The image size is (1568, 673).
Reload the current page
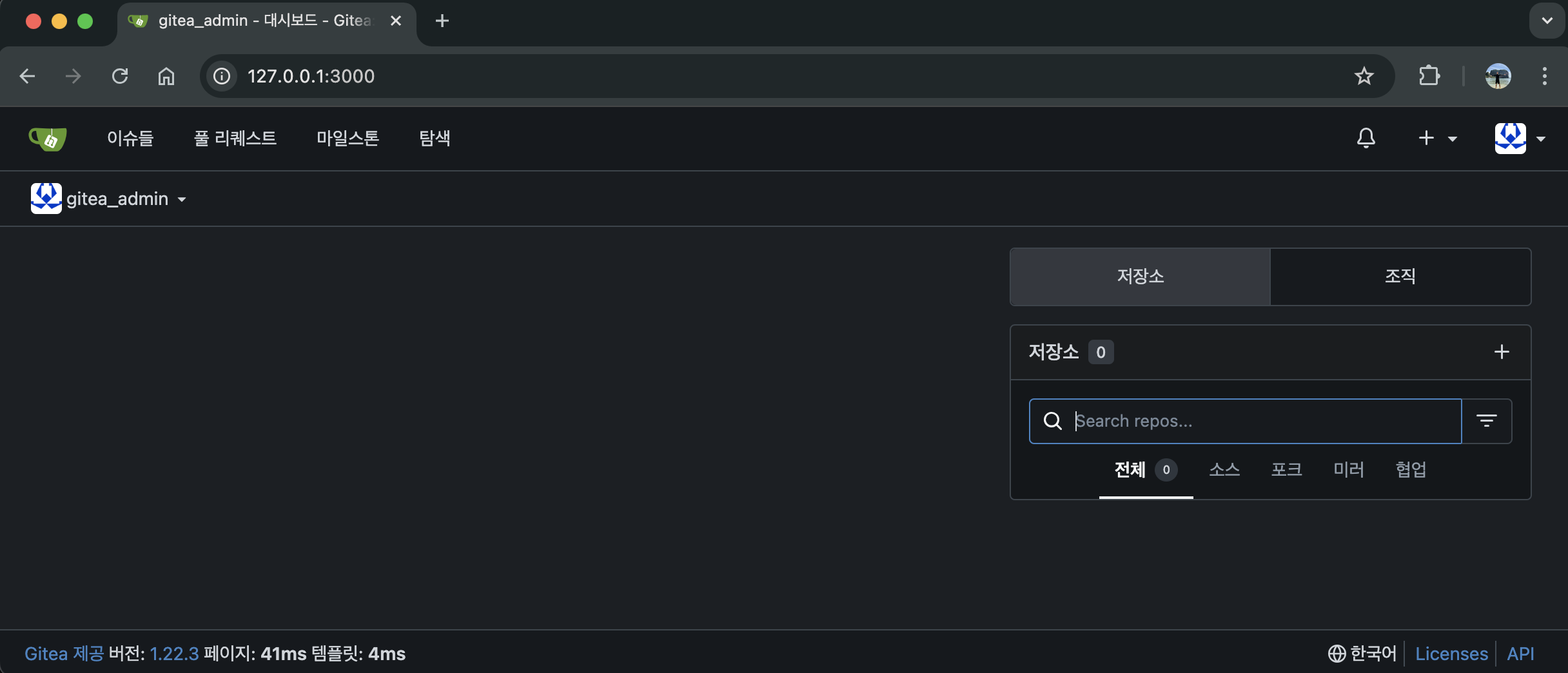120,76
